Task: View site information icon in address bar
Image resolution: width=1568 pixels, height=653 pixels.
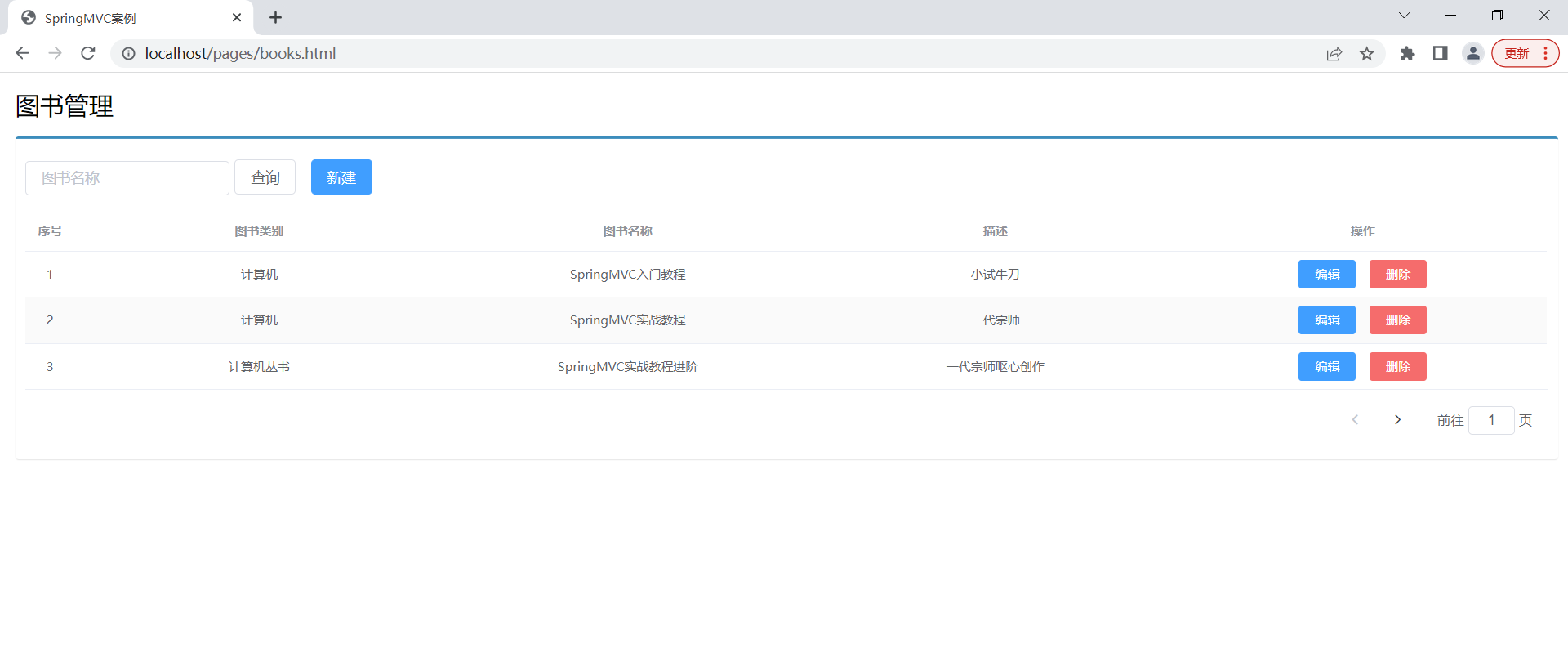Action: coord(129,53)
